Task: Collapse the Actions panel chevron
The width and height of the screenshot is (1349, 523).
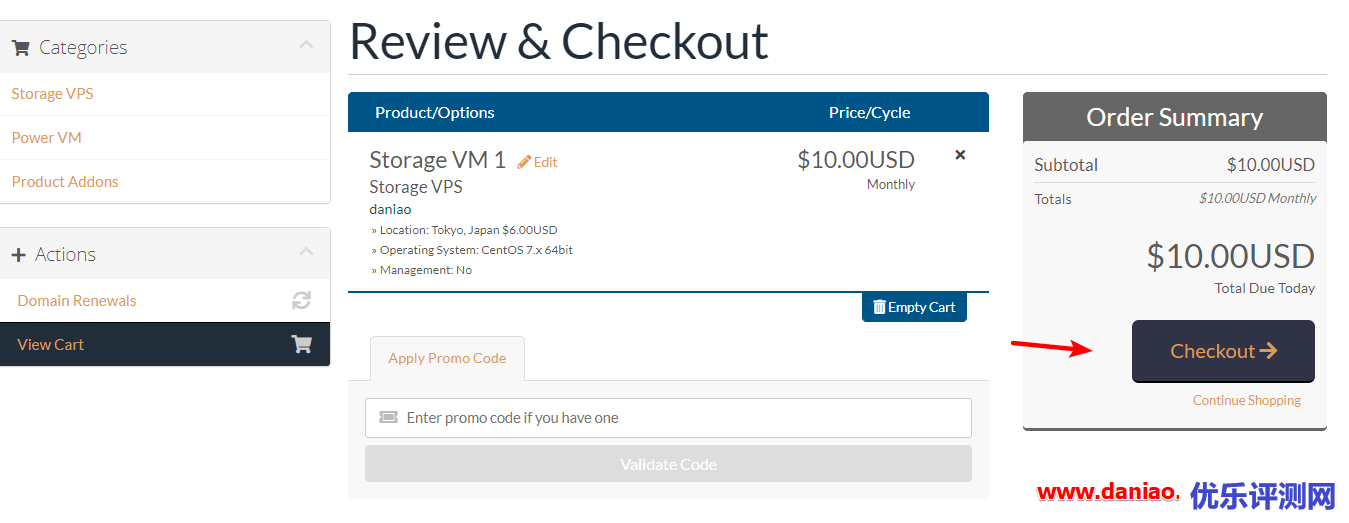Action: pyautogui.click(x=306, y=252)
